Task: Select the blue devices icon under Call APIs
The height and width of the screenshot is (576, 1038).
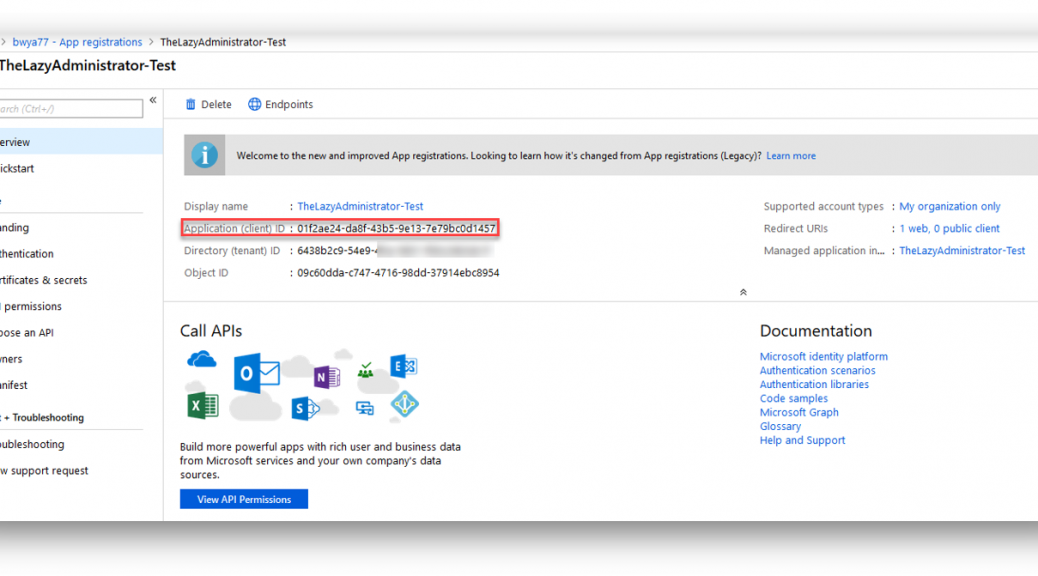Action: point(365,408)
